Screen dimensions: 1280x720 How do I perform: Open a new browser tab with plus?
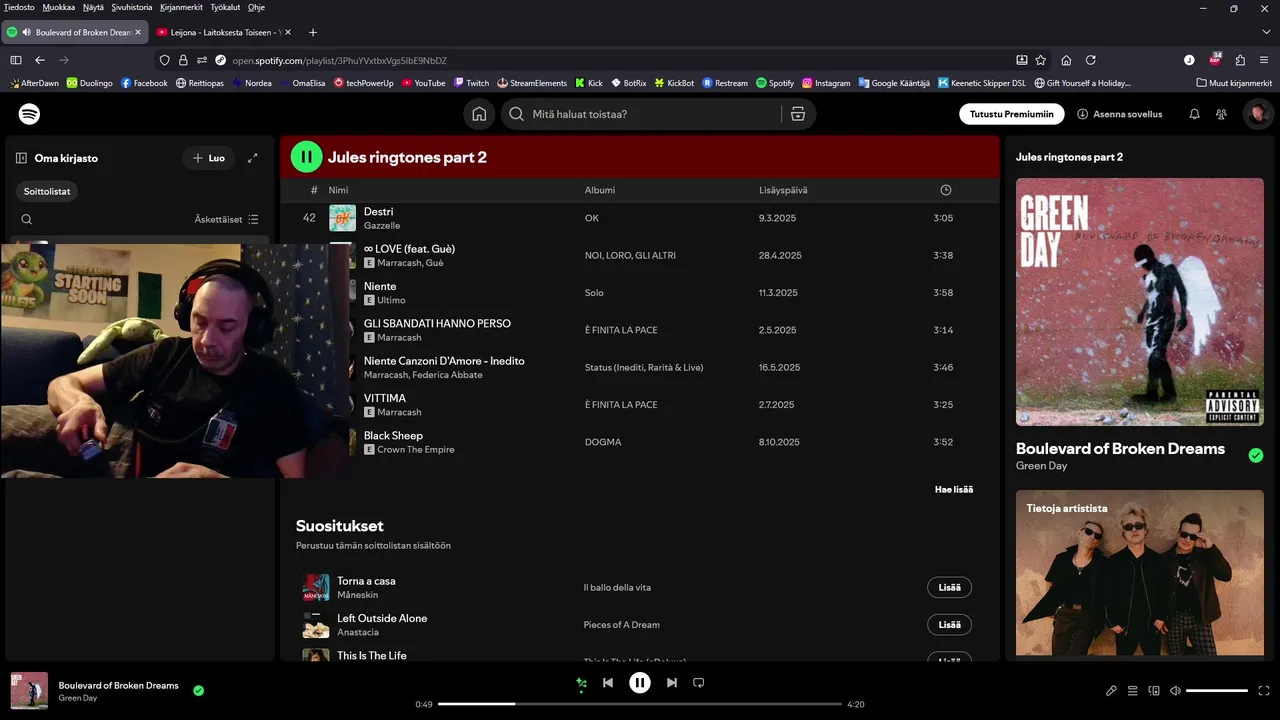[x=313, y=32]
